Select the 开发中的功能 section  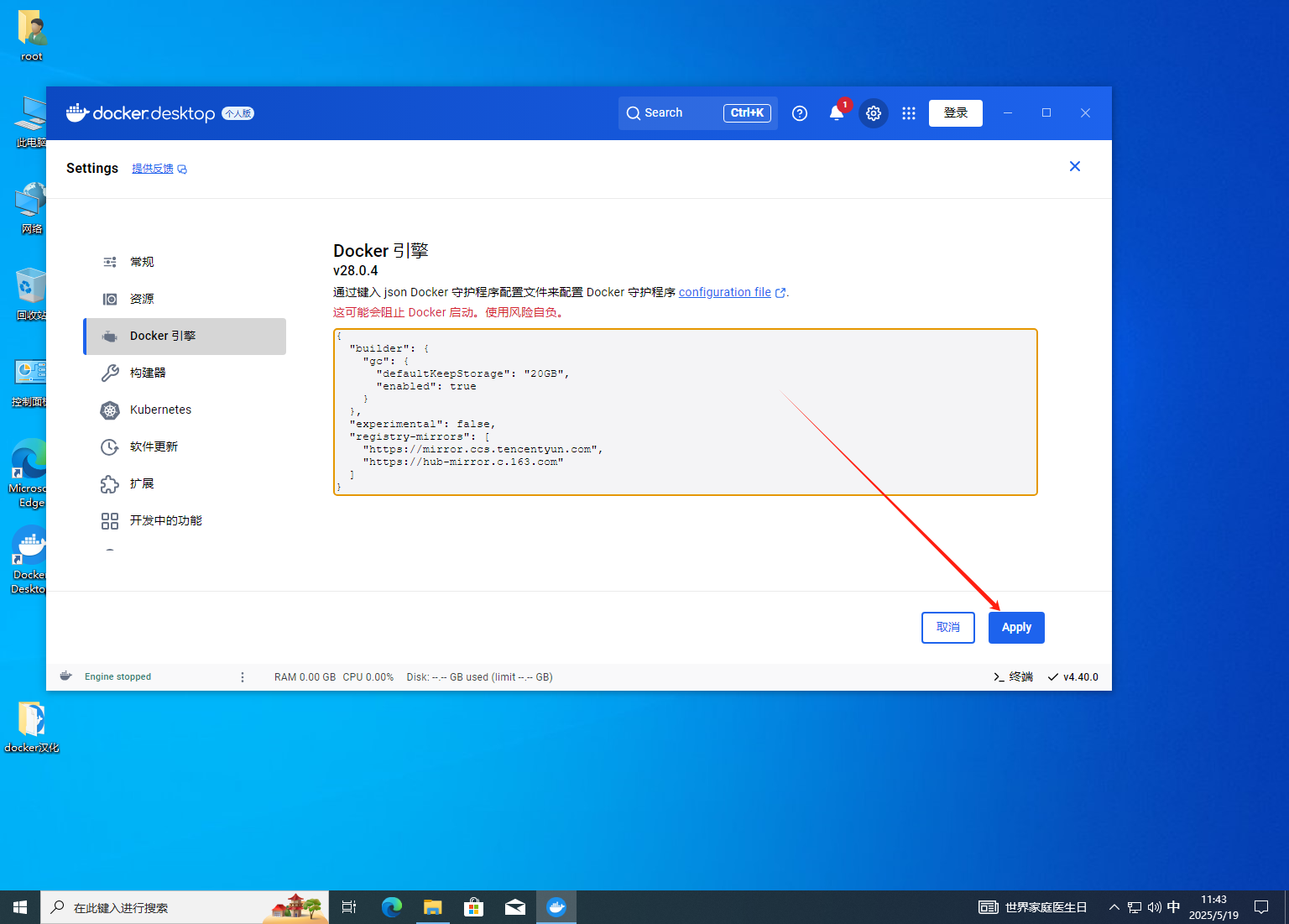185,520
